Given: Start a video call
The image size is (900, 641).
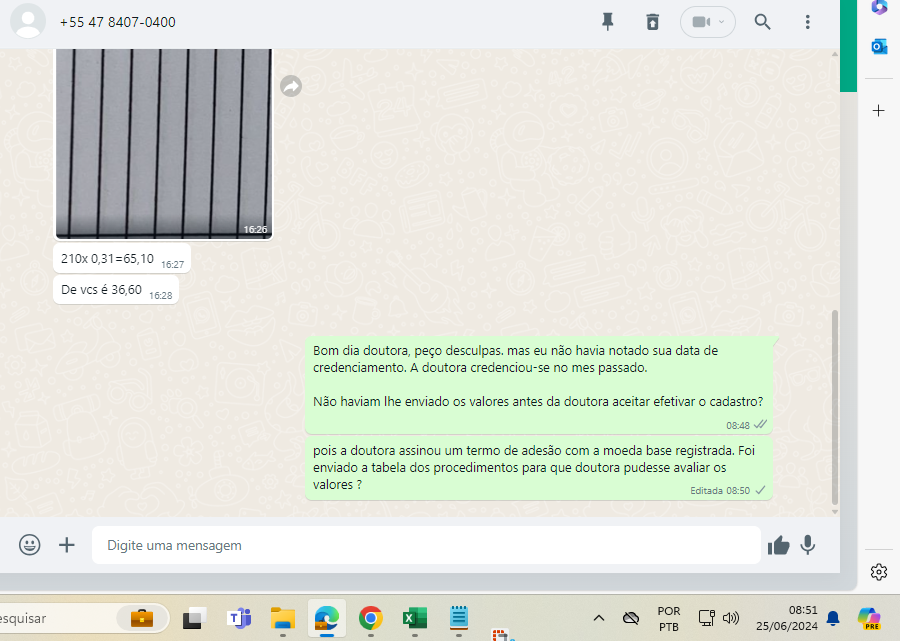Looking at the screenshot, I should click(x=701, y=22).
